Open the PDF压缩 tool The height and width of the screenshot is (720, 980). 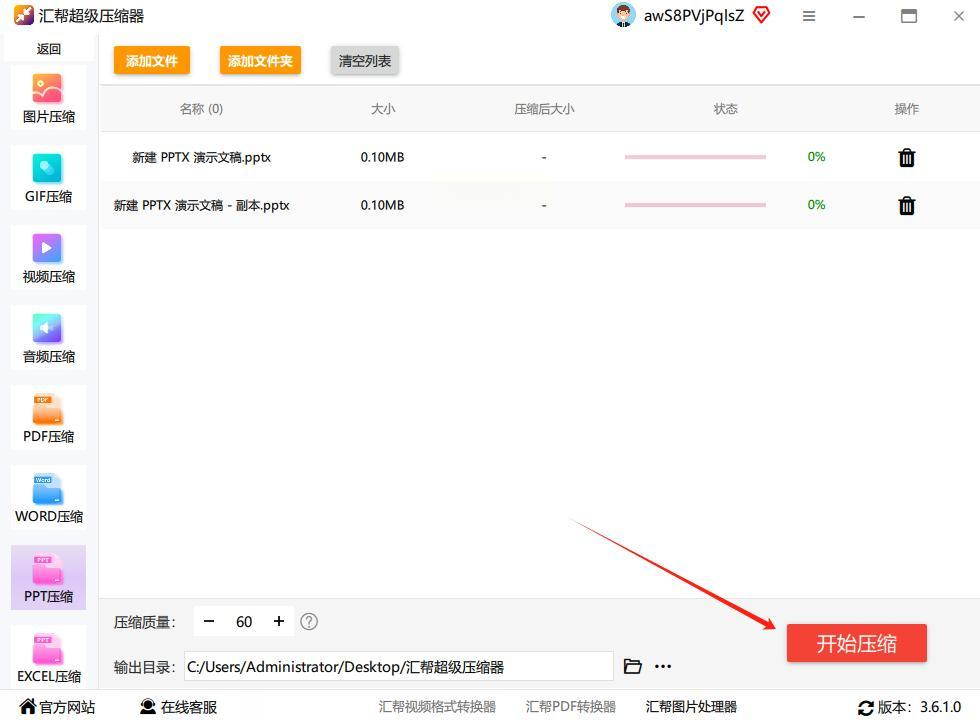[48, 418]
